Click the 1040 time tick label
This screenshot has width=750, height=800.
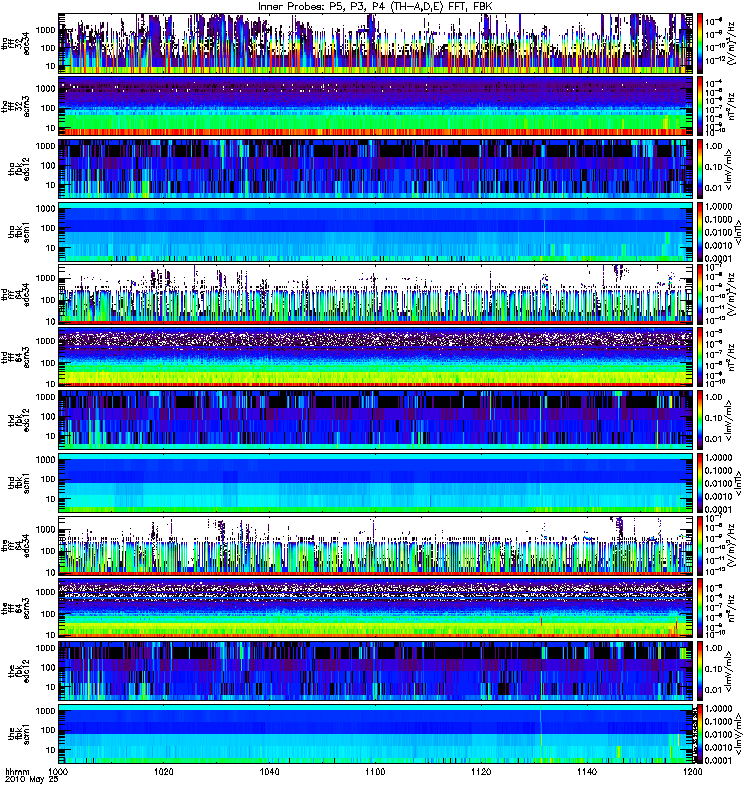pyautogui.click(x=269, y=771)
